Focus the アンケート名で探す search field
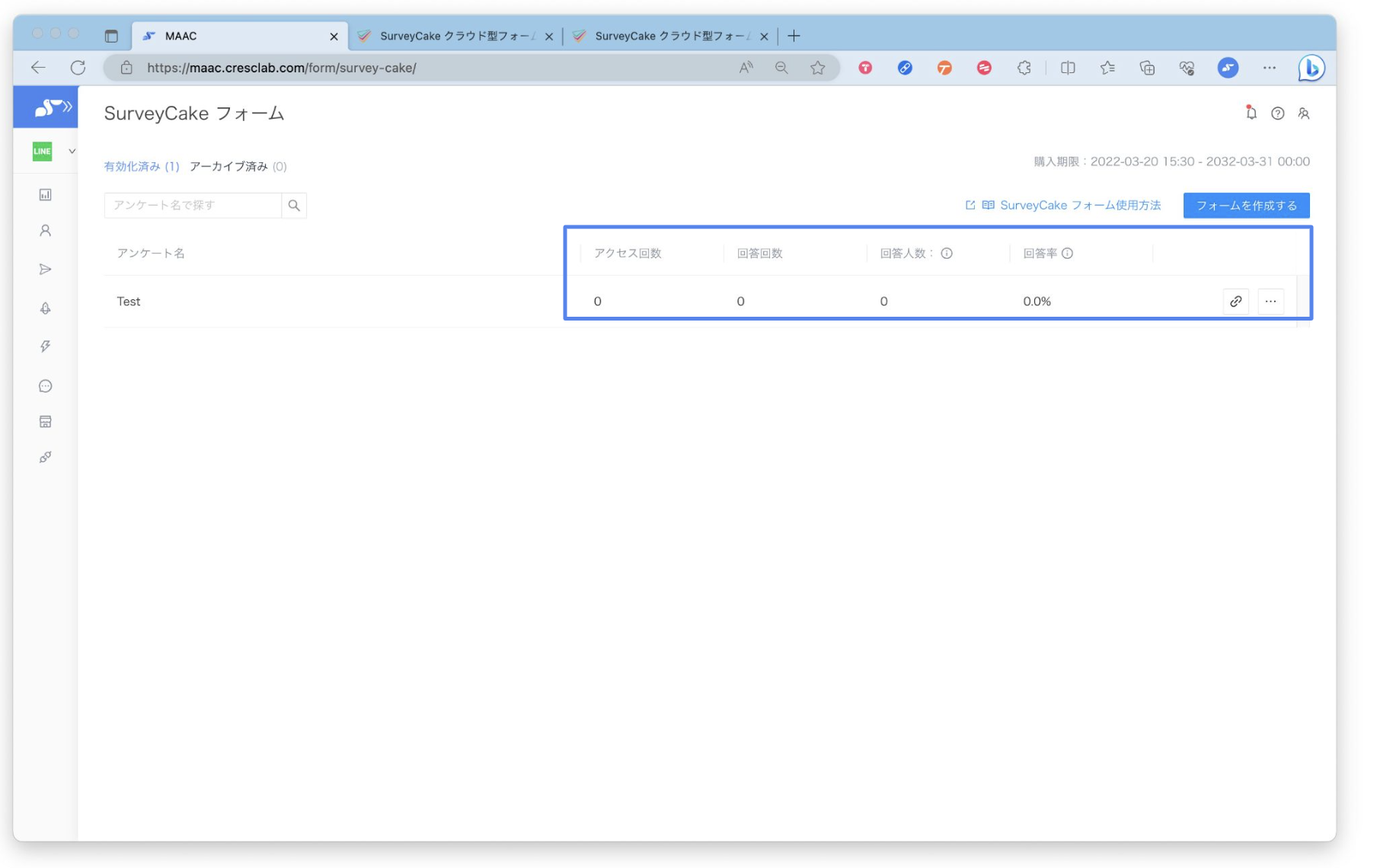This screenshot has height=868, width=1377. (193, 206)
